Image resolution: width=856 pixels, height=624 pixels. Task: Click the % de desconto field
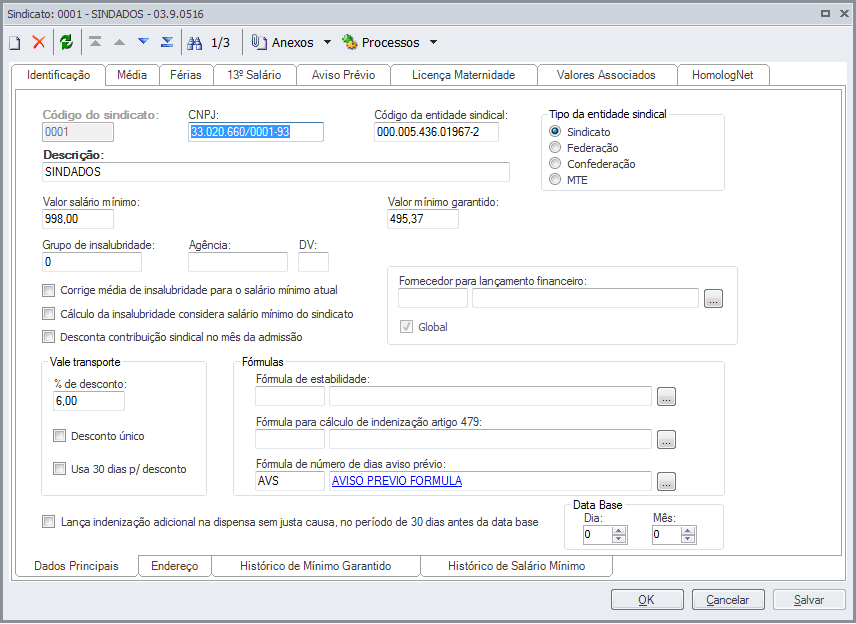(89, 401)
